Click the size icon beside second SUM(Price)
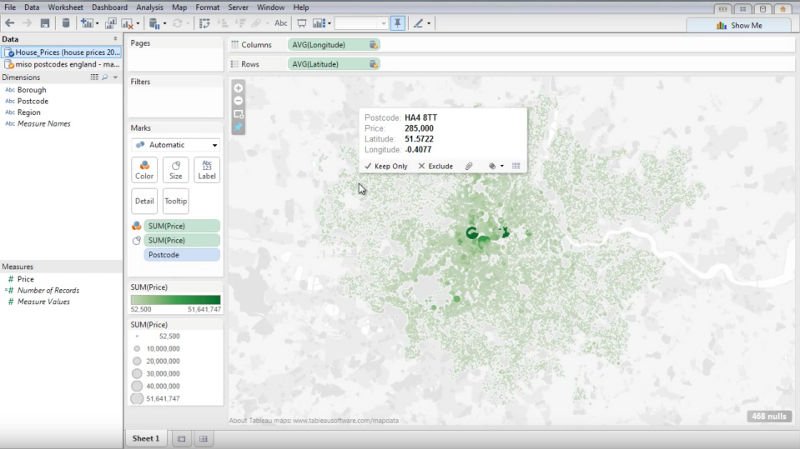The image size is (800, 449). (x=136, y=240)
